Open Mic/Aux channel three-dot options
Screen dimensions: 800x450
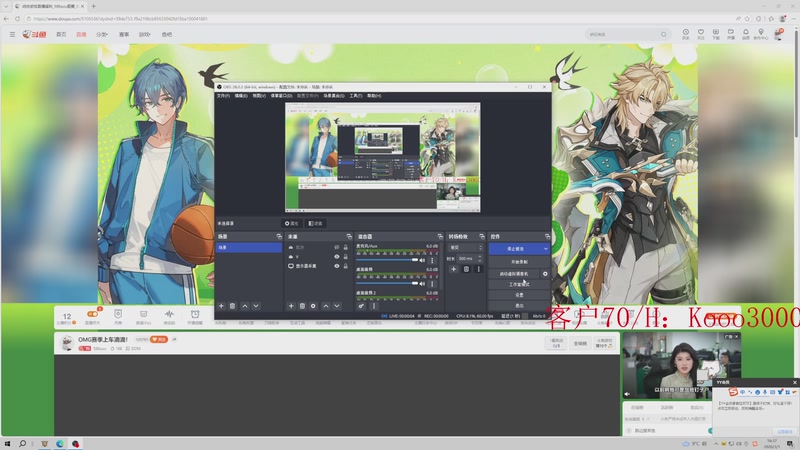(x=432, y=260)
